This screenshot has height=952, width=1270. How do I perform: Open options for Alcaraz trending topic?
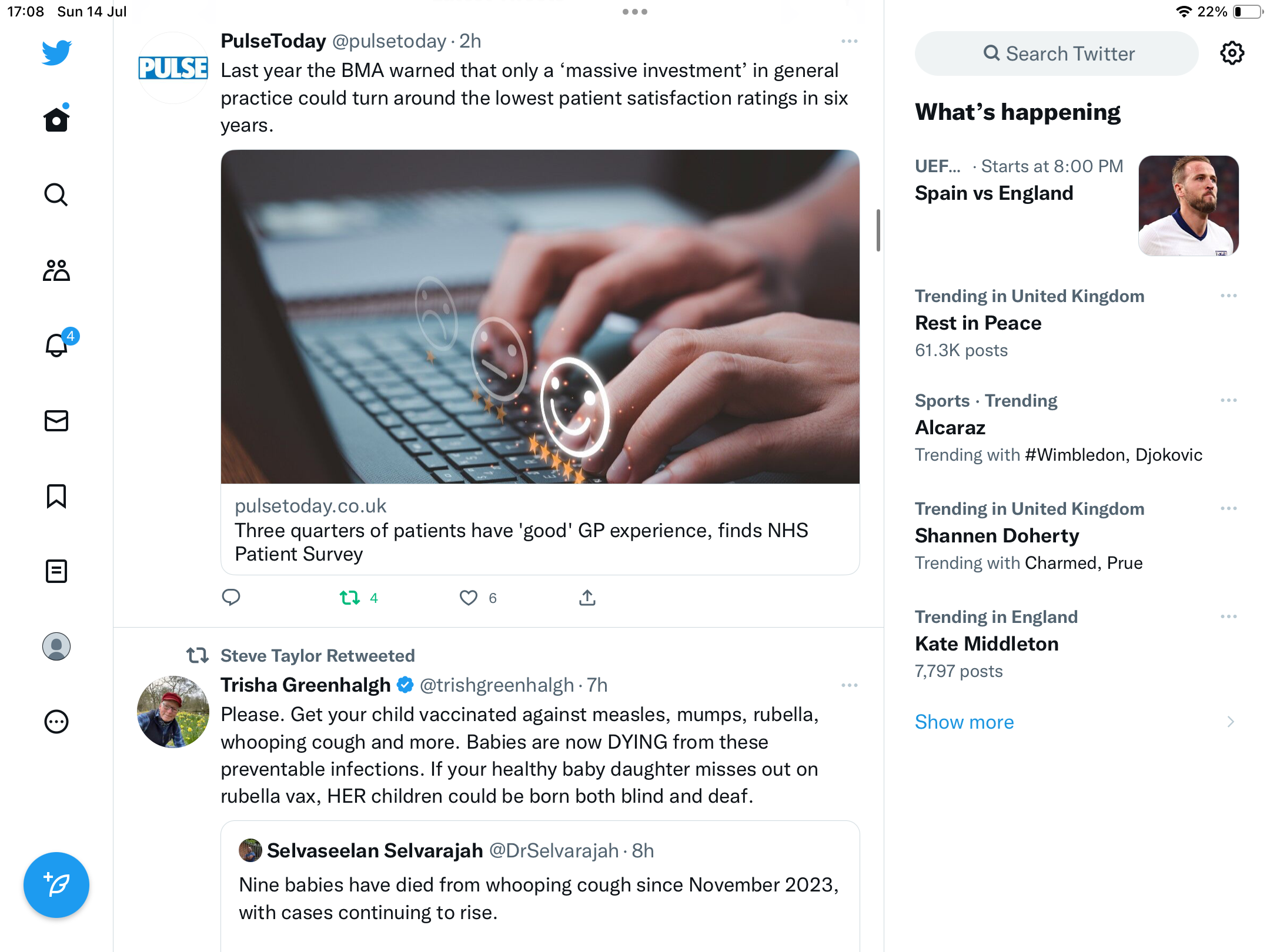click(x=1228, y=401)
